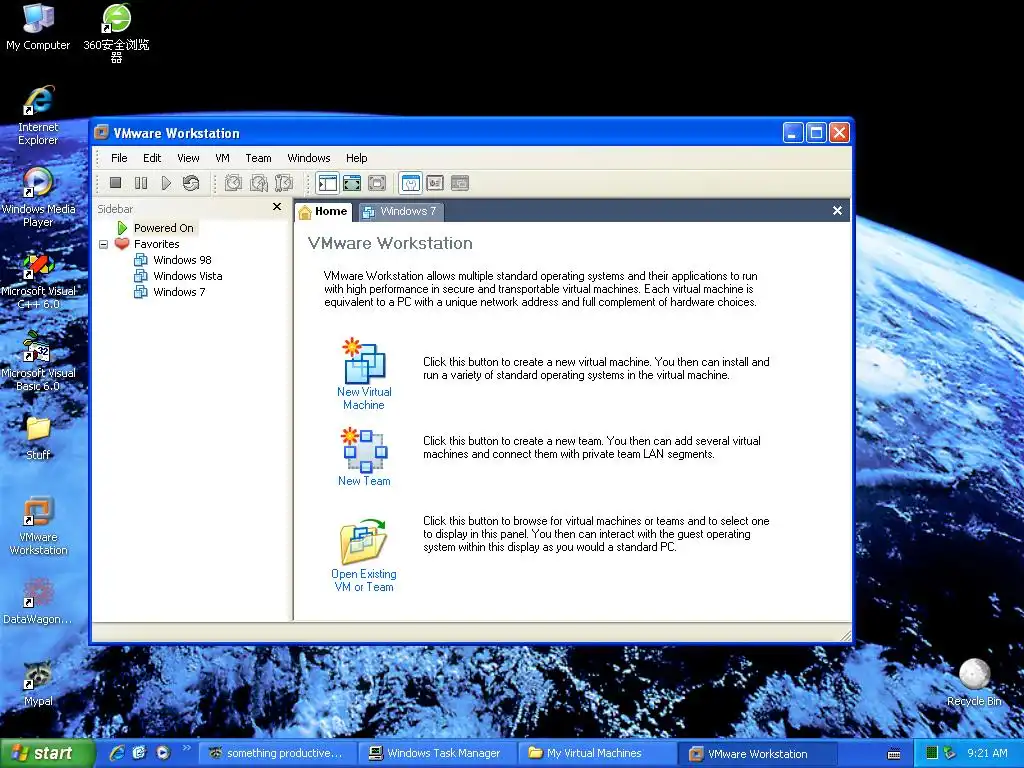Select Powered On in sidebar

163,228
